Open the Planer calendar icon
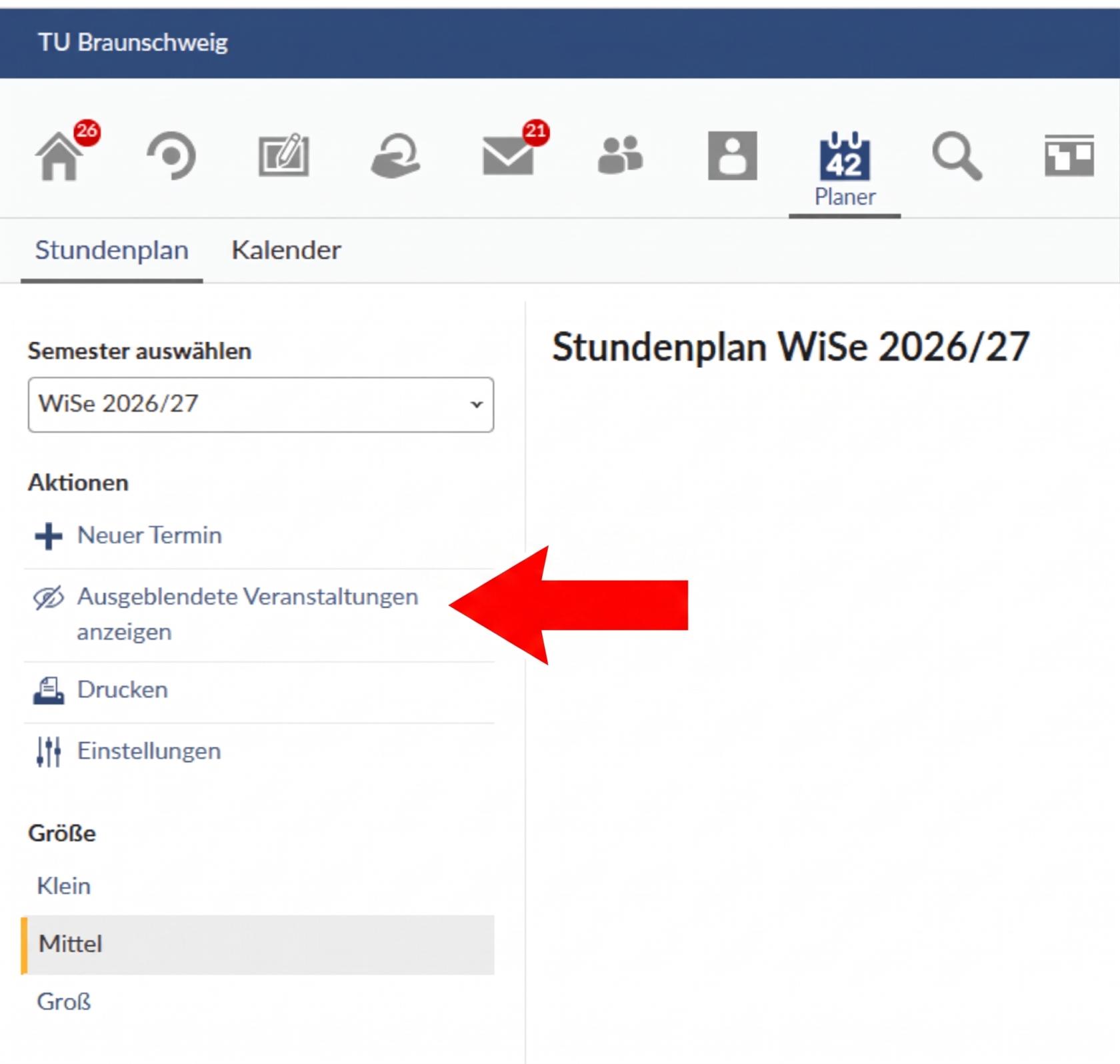This screenshot has height=1064, width=1120. click(845, 168)
